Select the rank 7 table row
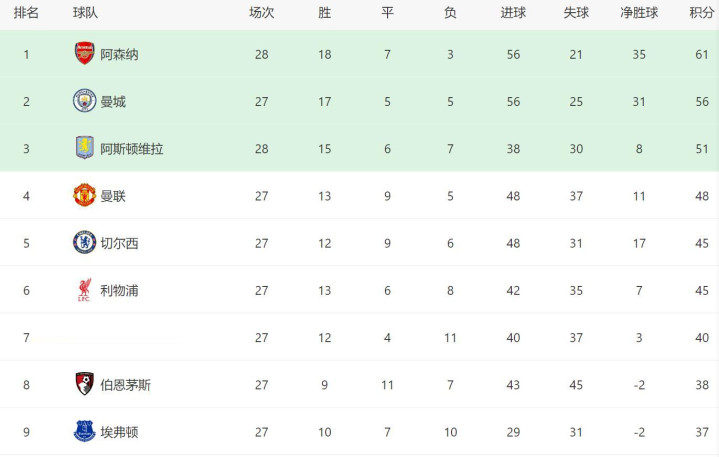Viewport: 719px width, 457px height. tap(359, 338)
